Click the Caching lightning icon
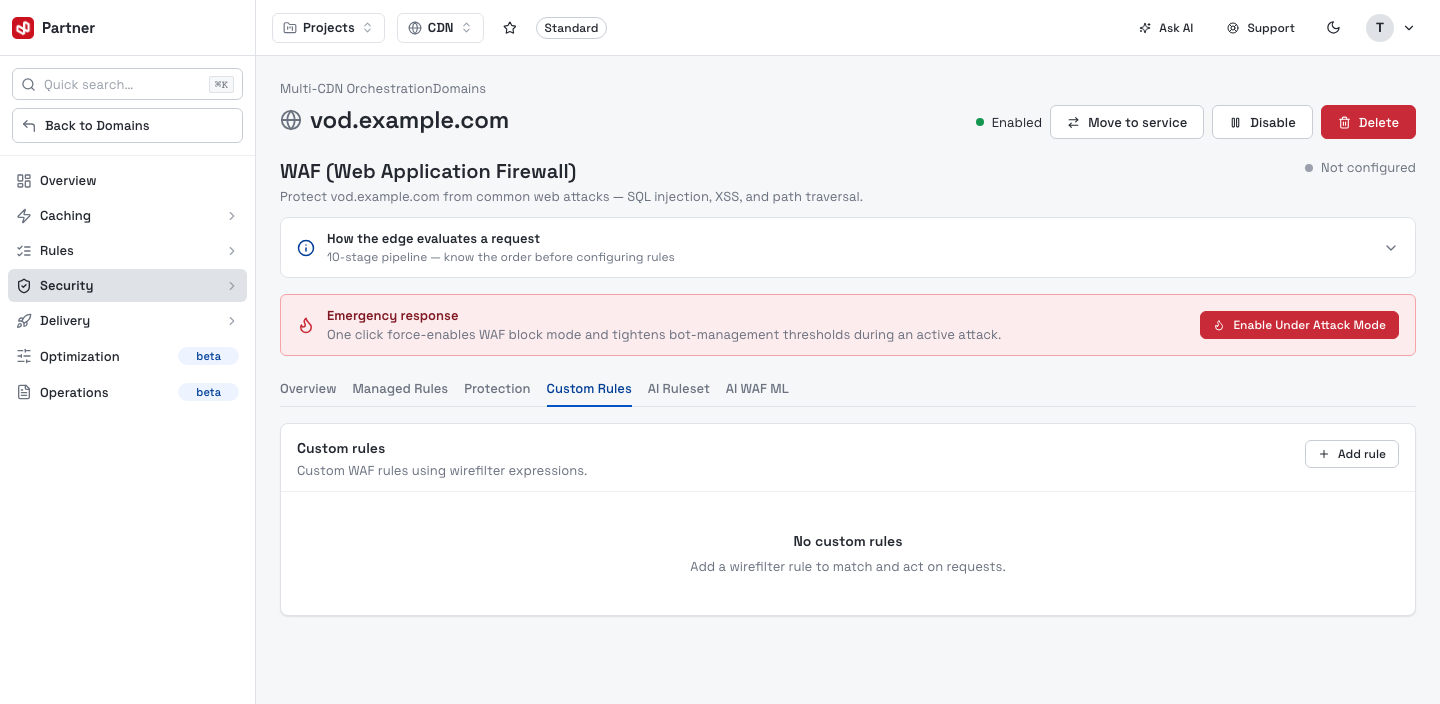The image size is (1440, 704). point(24,216)
